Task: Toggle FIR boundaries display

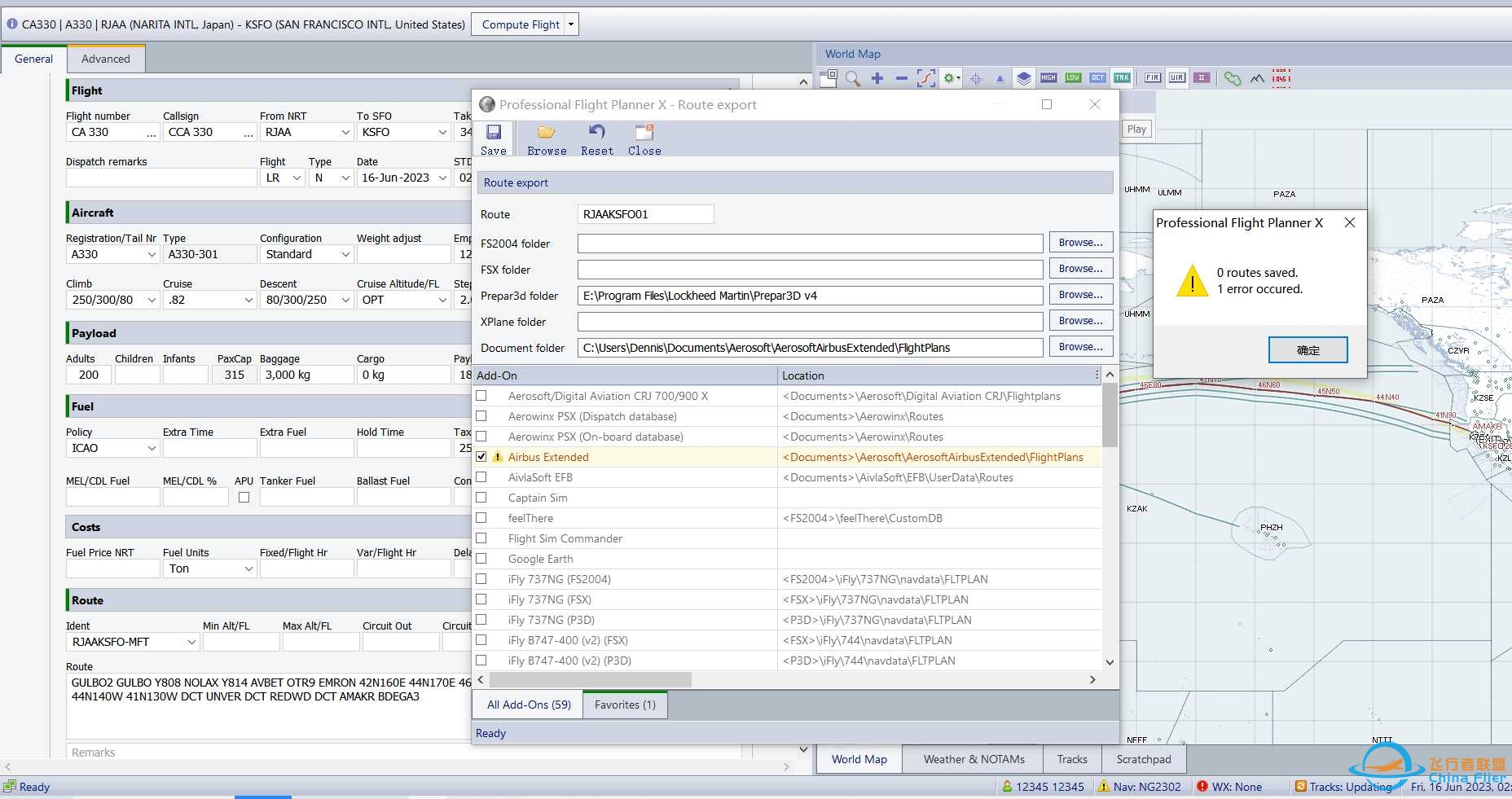Action: pyautogui.click(x=1152, y=78)
